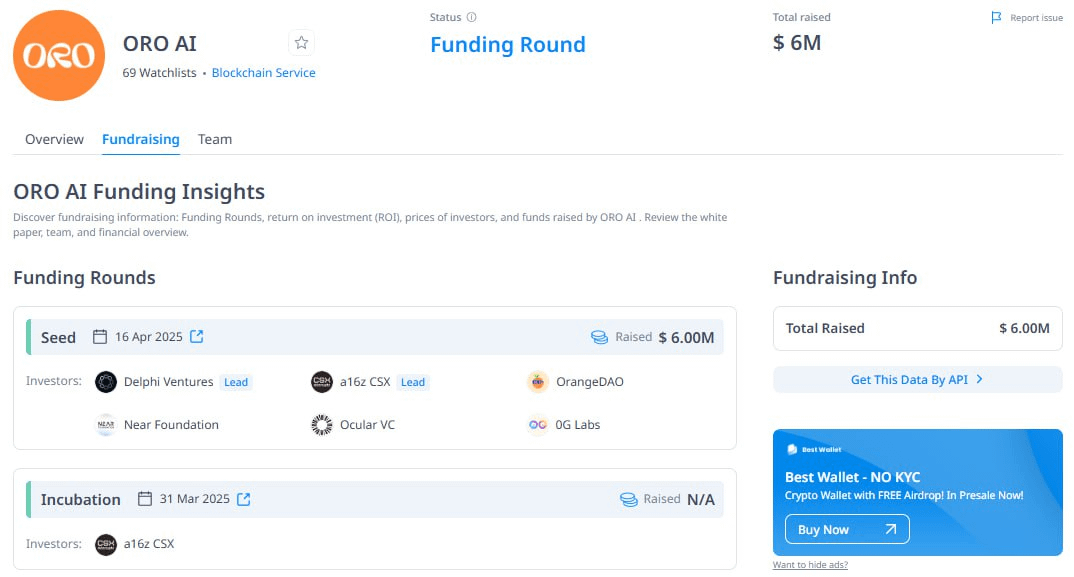Open Ocular VC investor name
Viewport: 1074px width, 577px height.
(367, 425)
